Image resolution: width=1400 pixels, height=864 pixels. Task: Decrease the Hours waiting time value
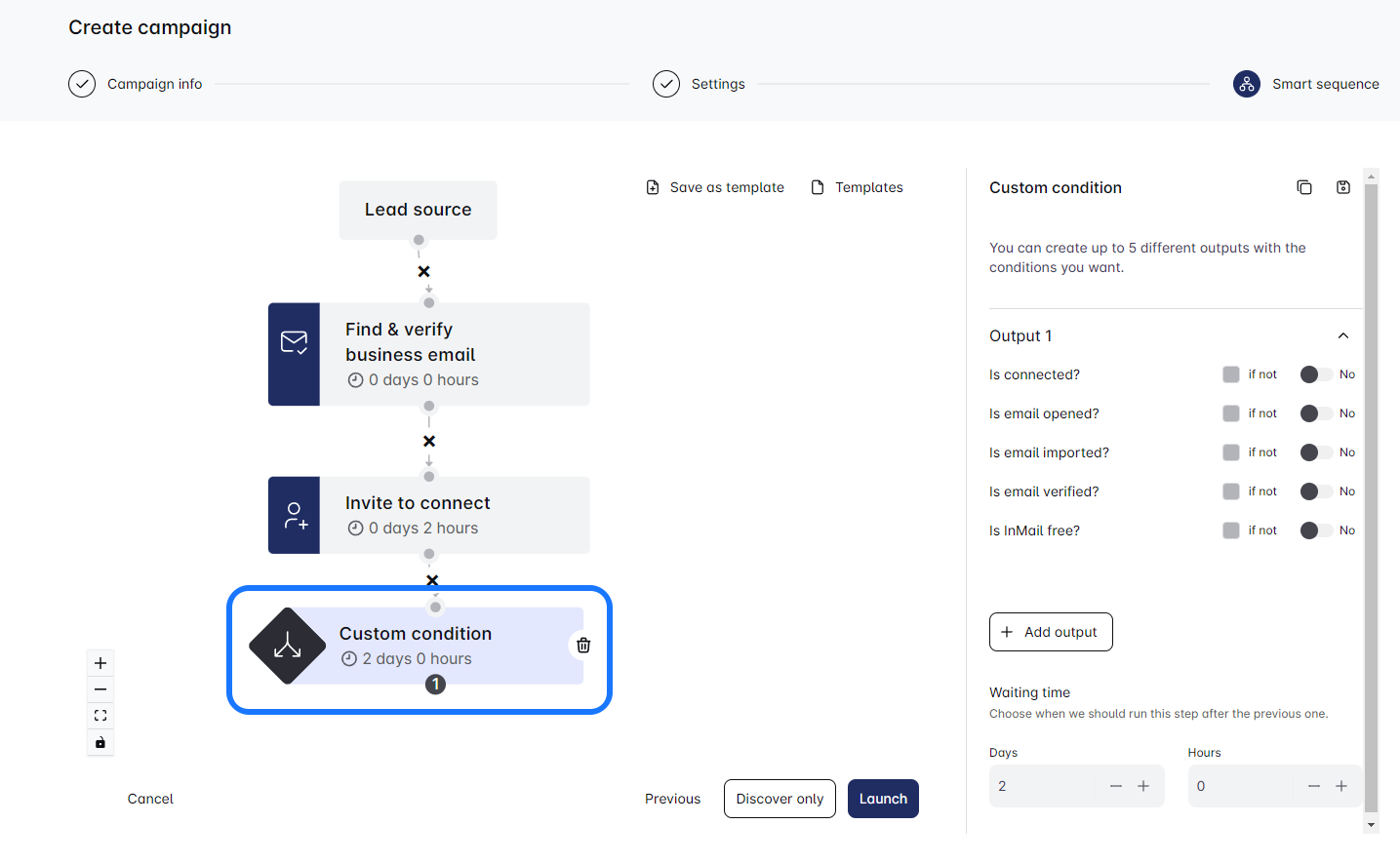click(1313, 786)
